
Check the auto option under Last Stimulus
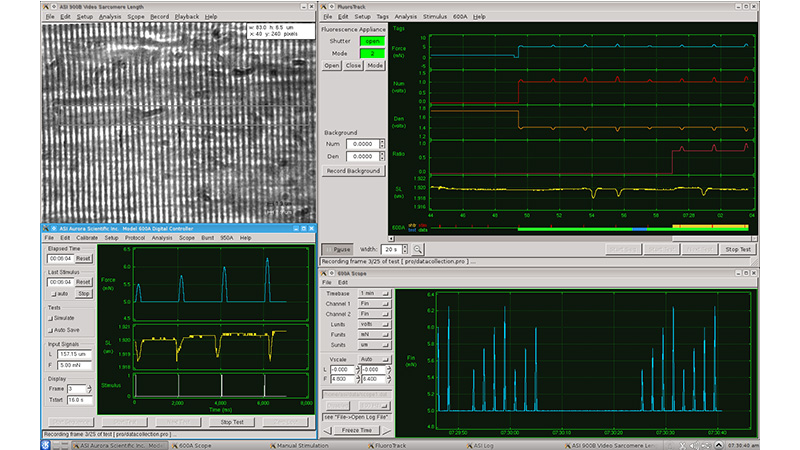pos(54,294)
